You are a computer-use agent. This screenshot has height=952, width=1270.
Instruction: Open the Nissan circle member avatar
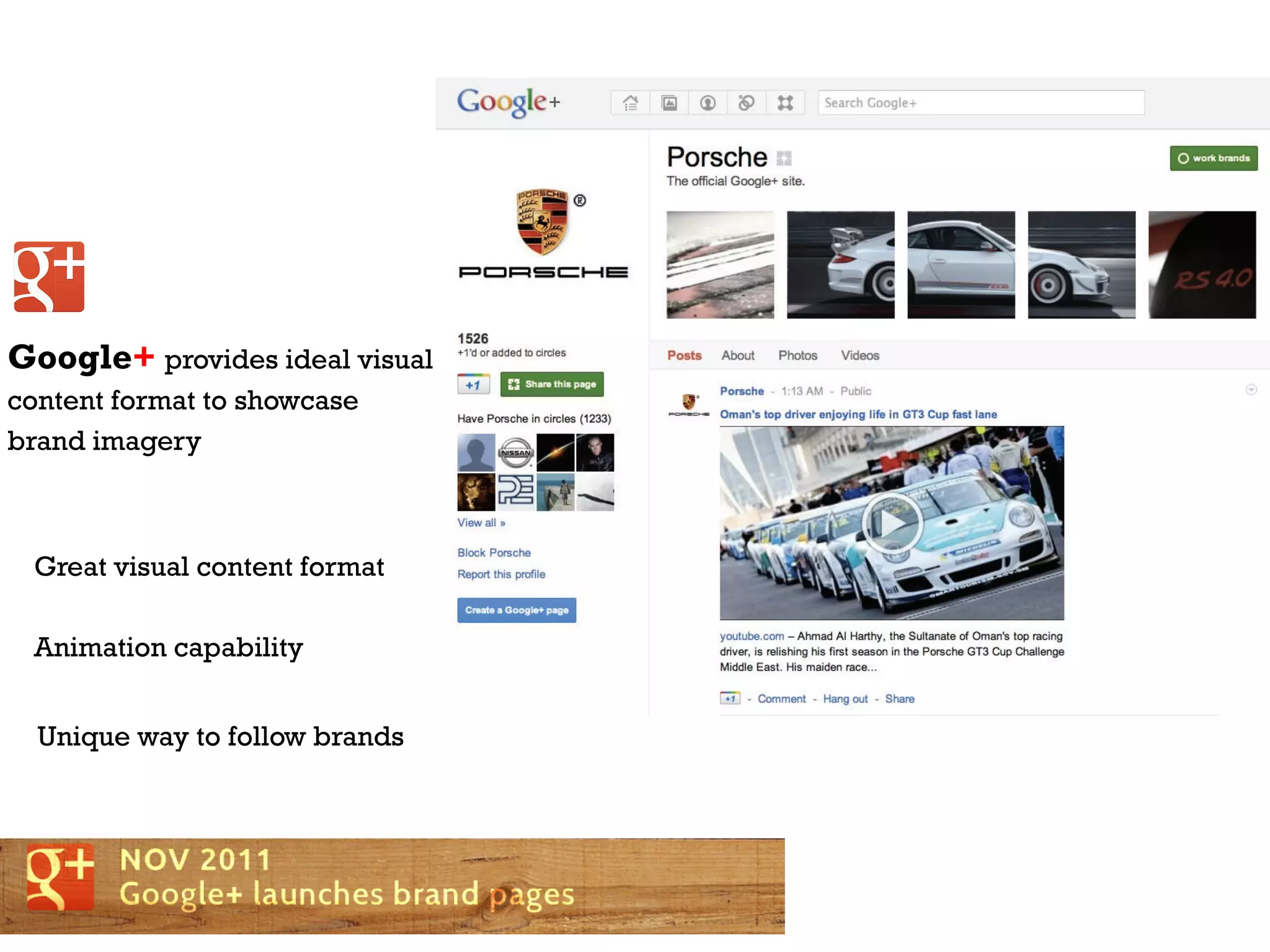[x=516, y=452]
